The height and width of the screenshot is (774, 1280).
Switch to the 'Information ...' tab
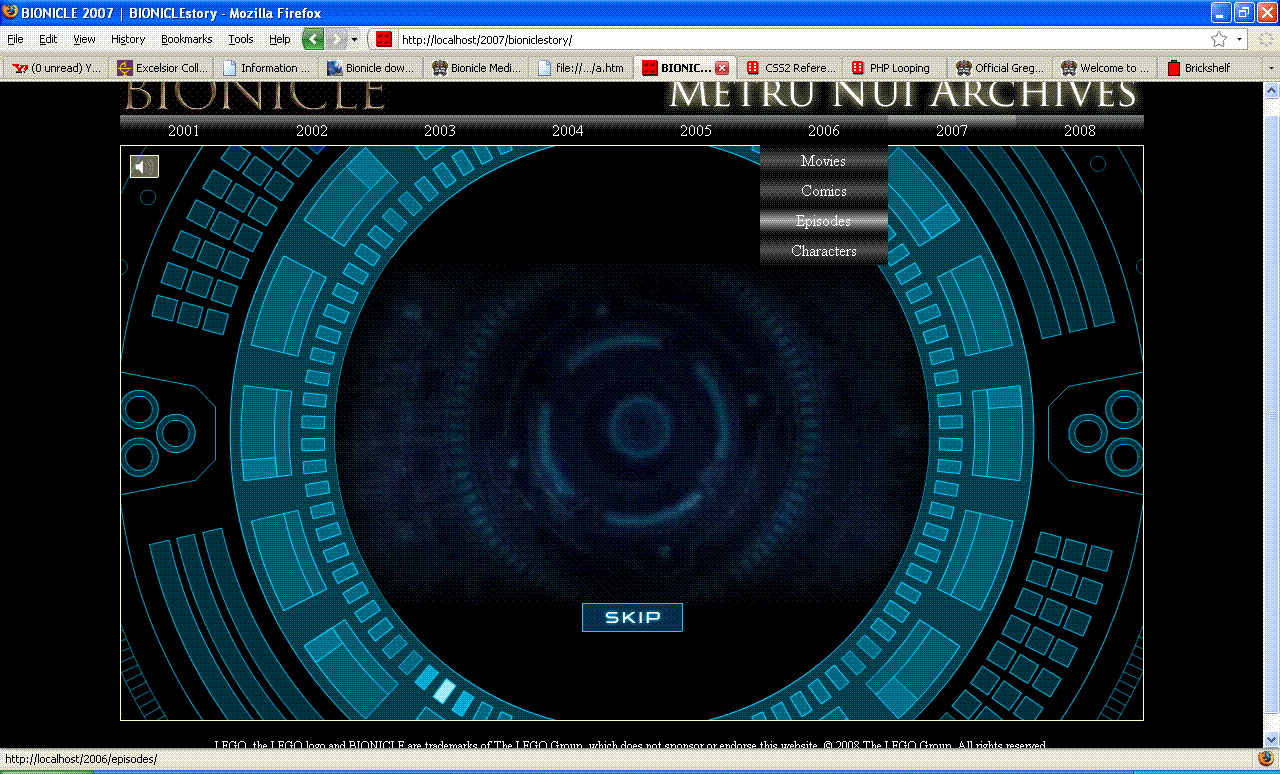pos(265,68)
